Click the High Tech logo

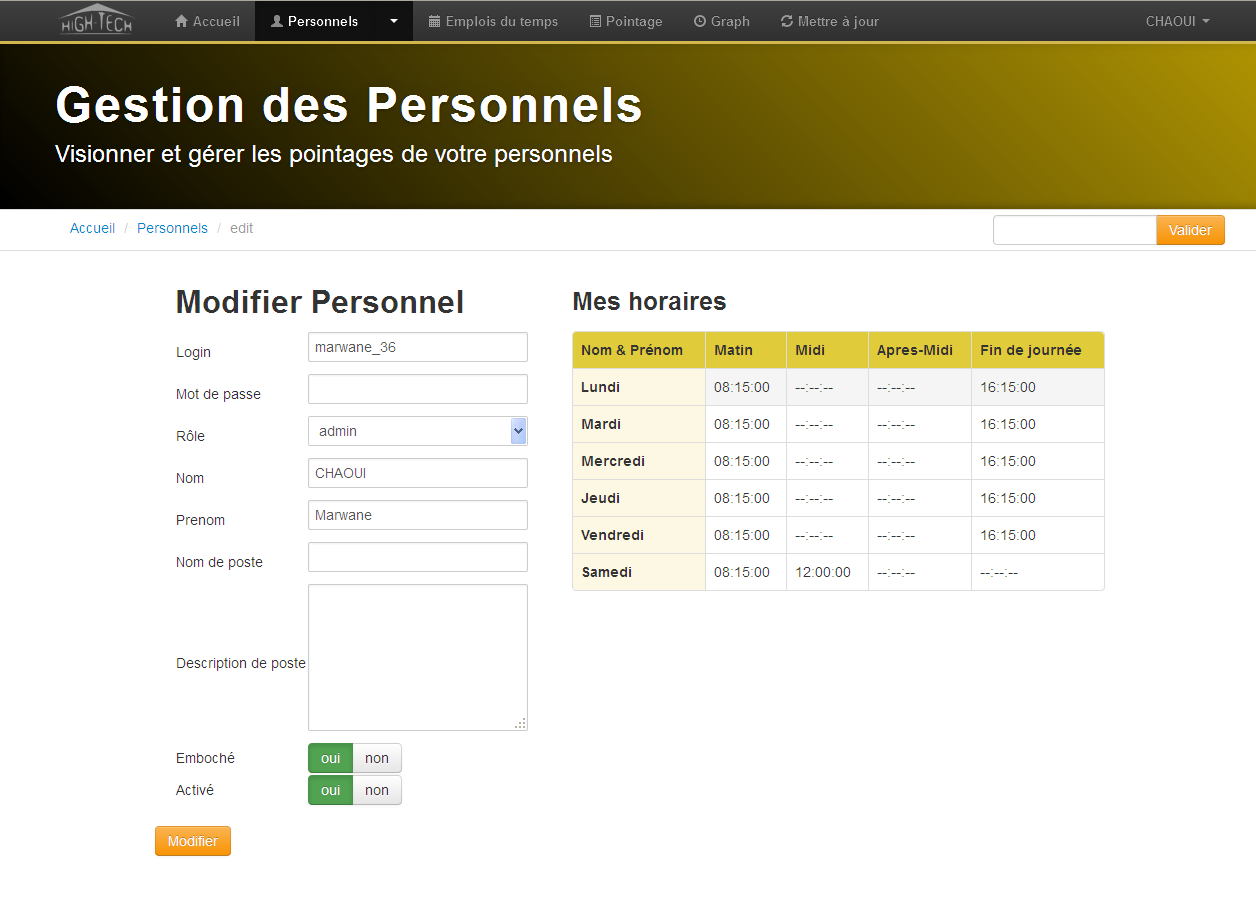pos(96,21)
